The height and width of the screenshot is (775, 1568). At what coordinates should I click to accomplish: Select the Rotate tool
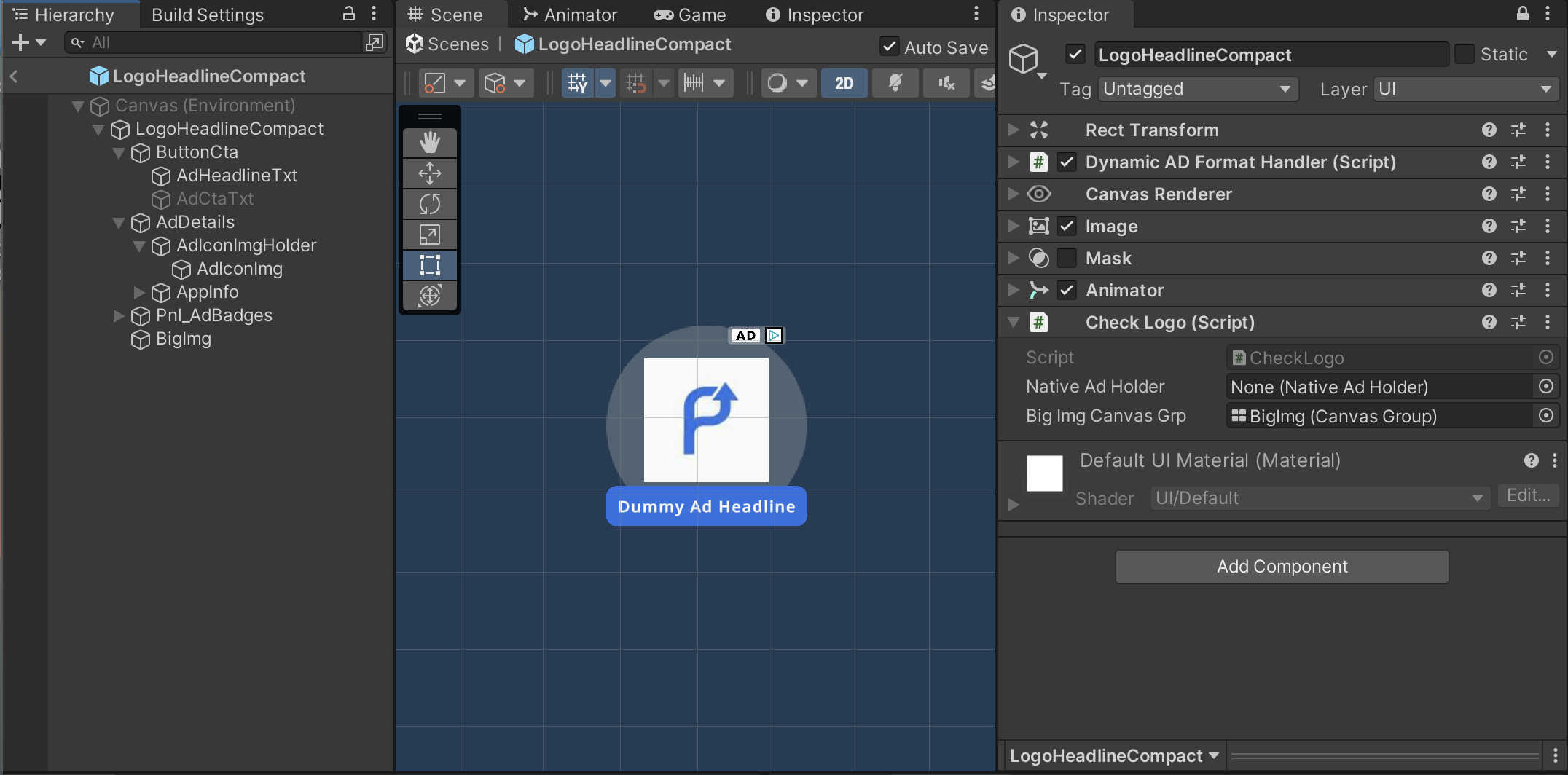click(x=430, y=204)
